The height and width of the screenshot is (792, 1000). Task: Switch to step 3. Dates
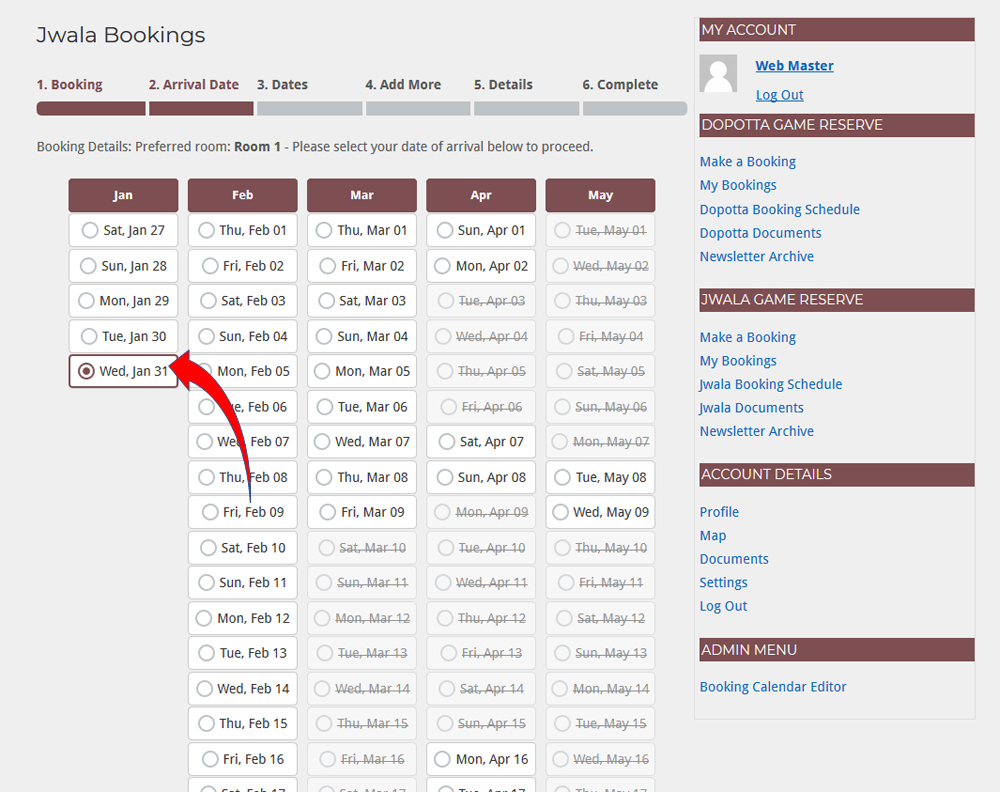(282, 85)
